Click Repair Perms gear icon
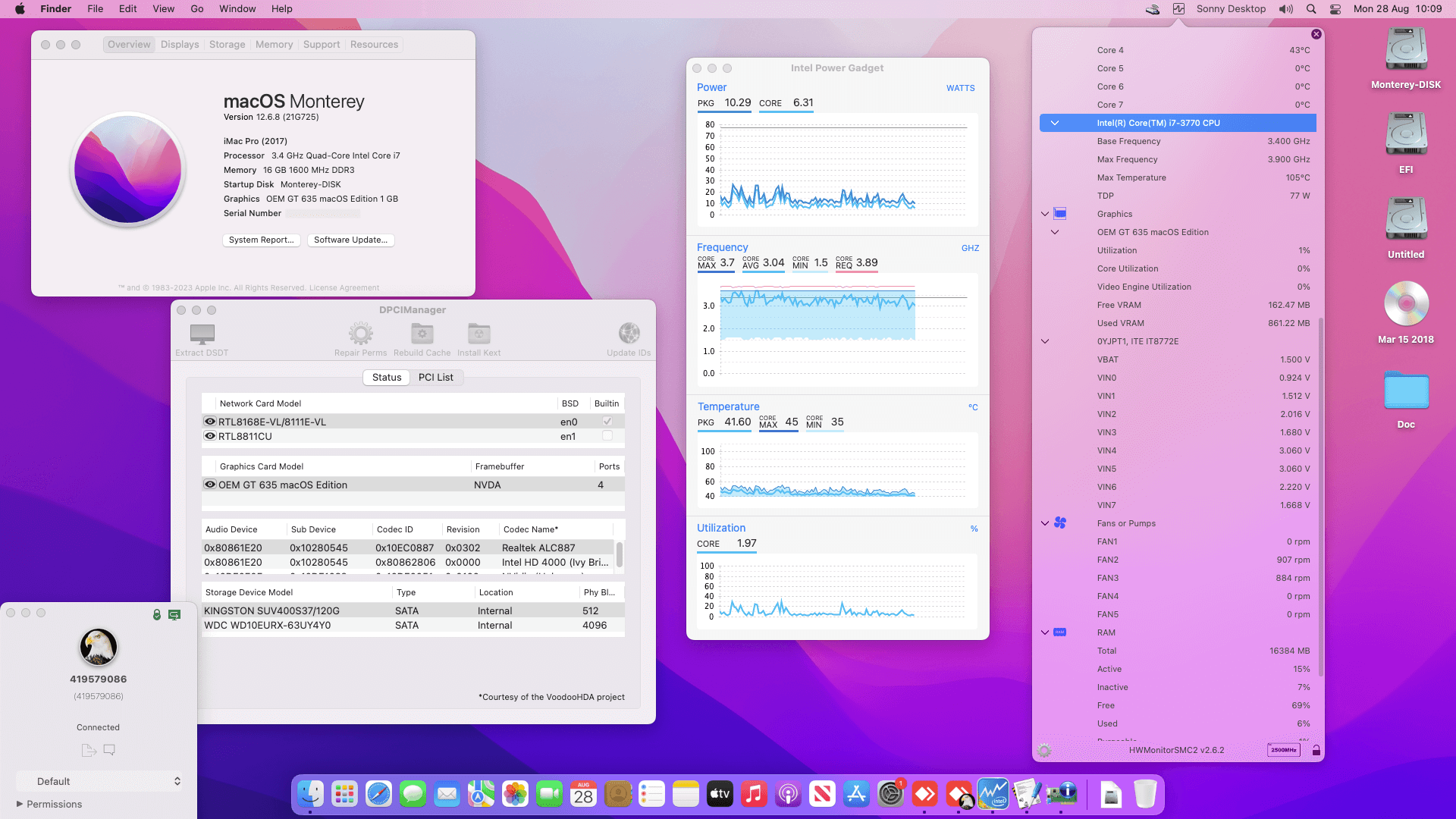Screen dimensions: 1456x819 coord(361,333)
